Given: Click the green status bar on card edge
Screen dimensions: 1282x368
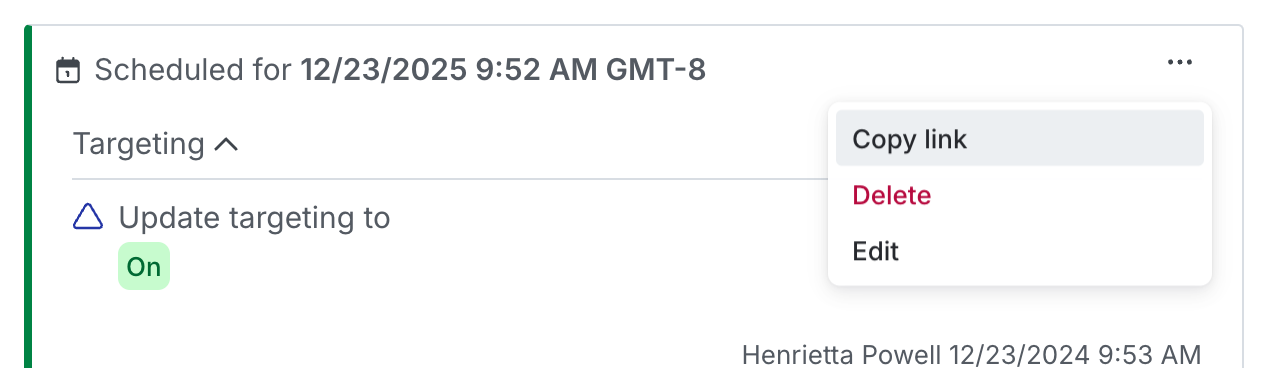Looking at the screenshot, I should [28, 197].
